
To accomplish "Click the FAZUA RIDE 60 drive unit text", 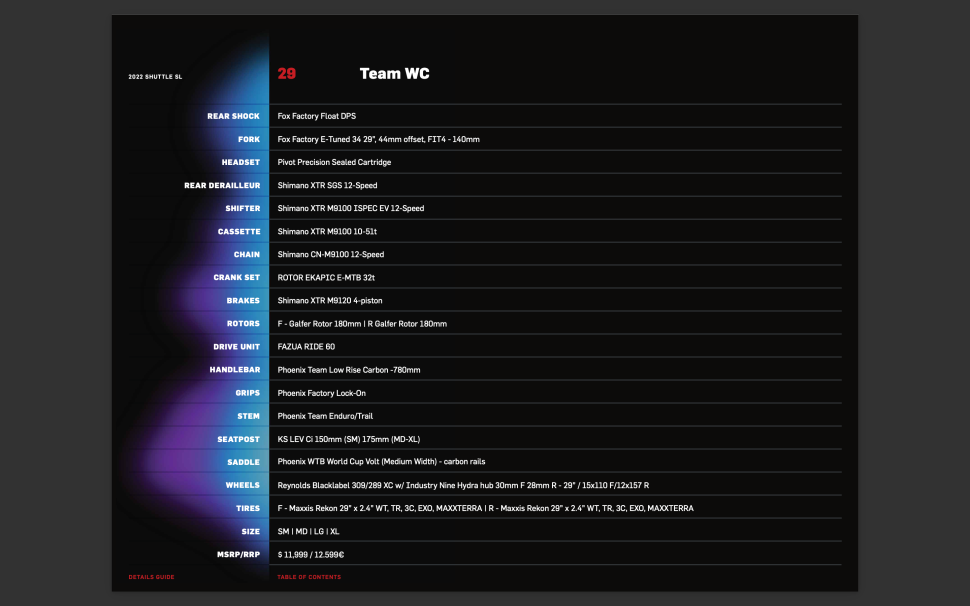I will pyautogui.click(x=306, y=347).
